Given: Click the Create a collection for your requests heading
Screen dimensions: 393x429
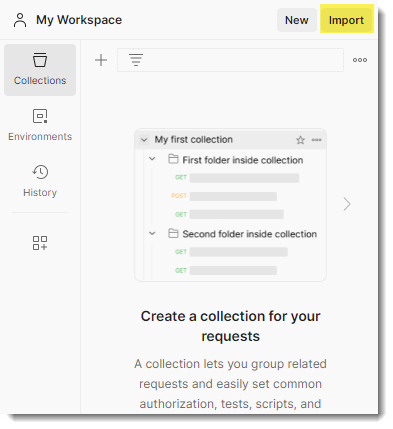Looking at the screenshot, I should point(230,326).
